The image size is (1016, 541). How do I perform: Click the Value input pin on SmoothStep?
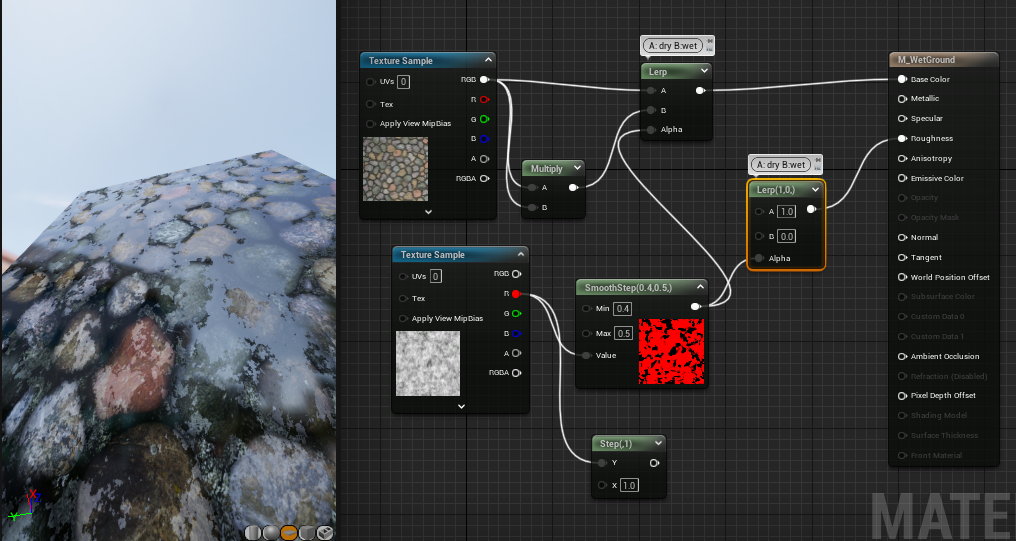coord(586,355)
